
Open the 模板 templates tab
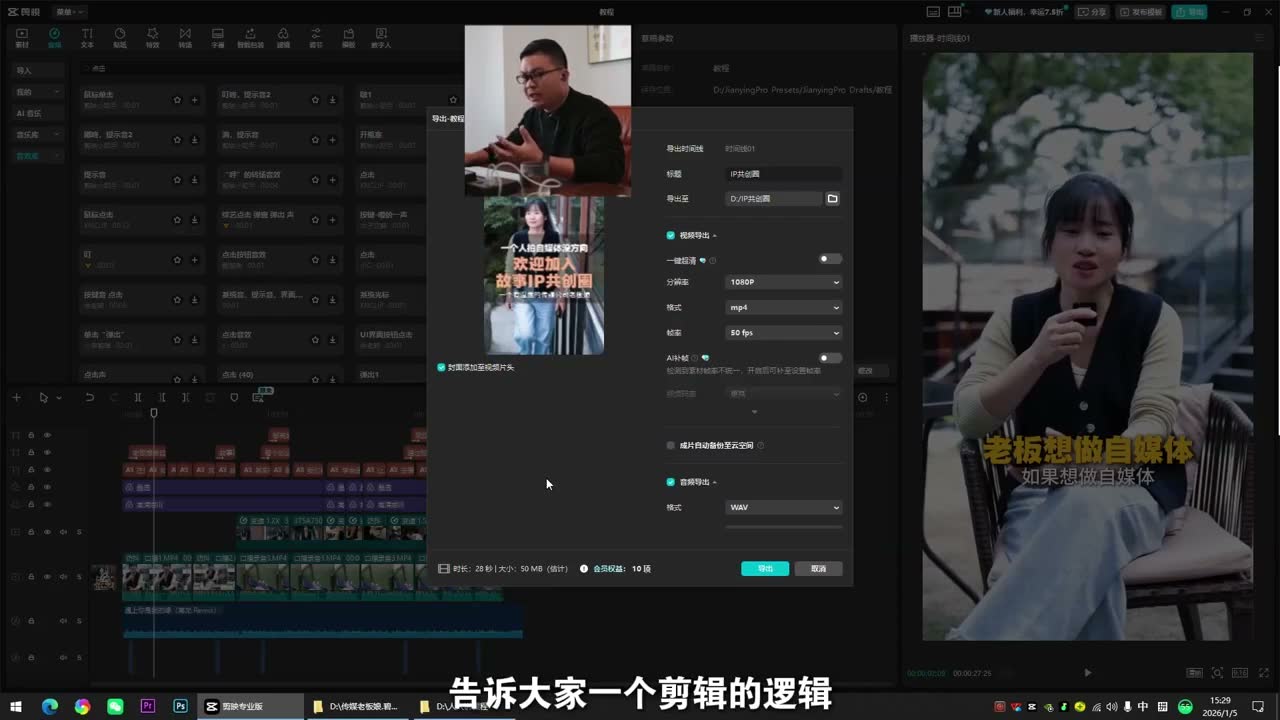point(348,38)
